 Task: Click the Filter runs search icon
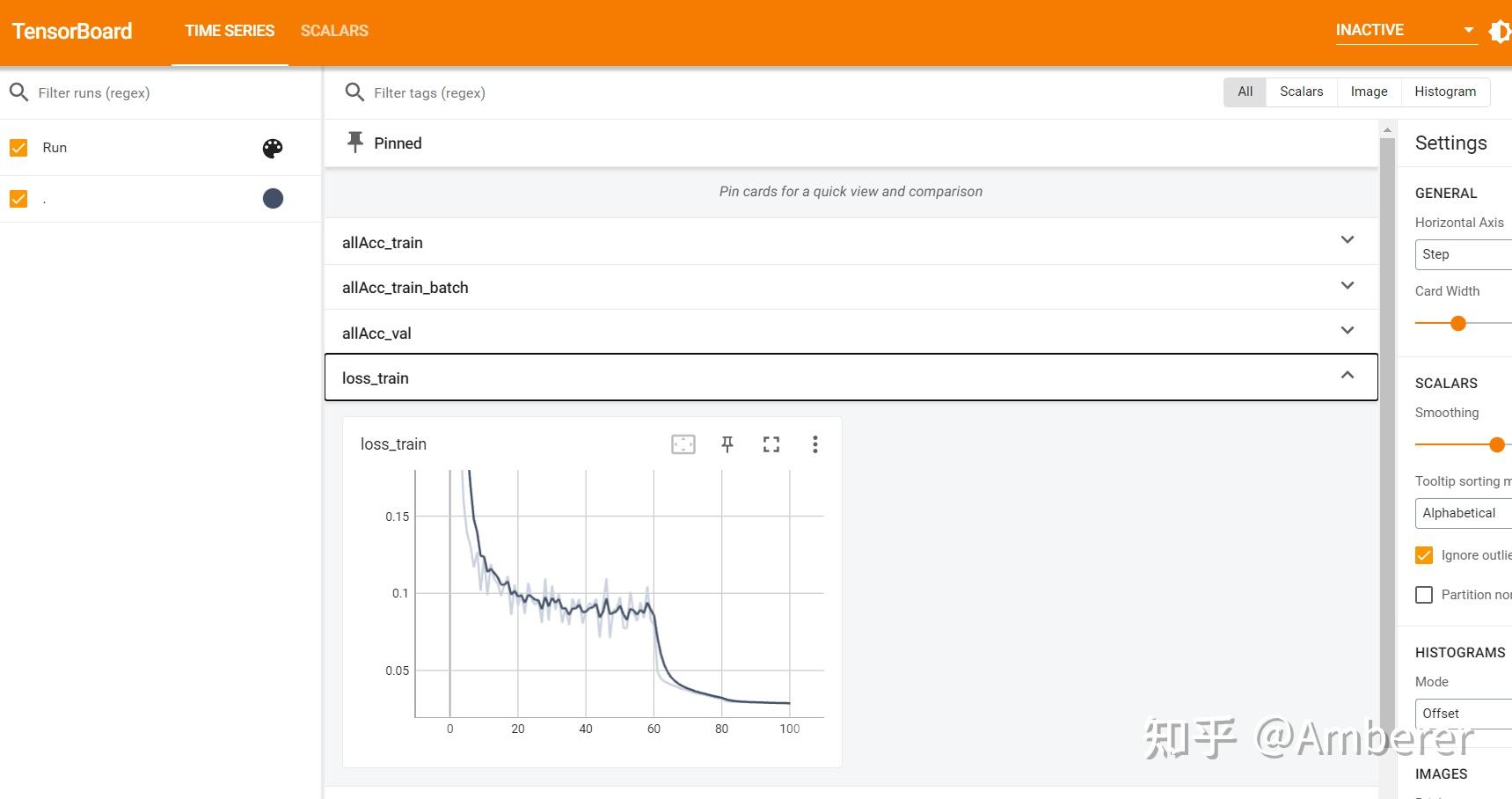click(18, 92)
